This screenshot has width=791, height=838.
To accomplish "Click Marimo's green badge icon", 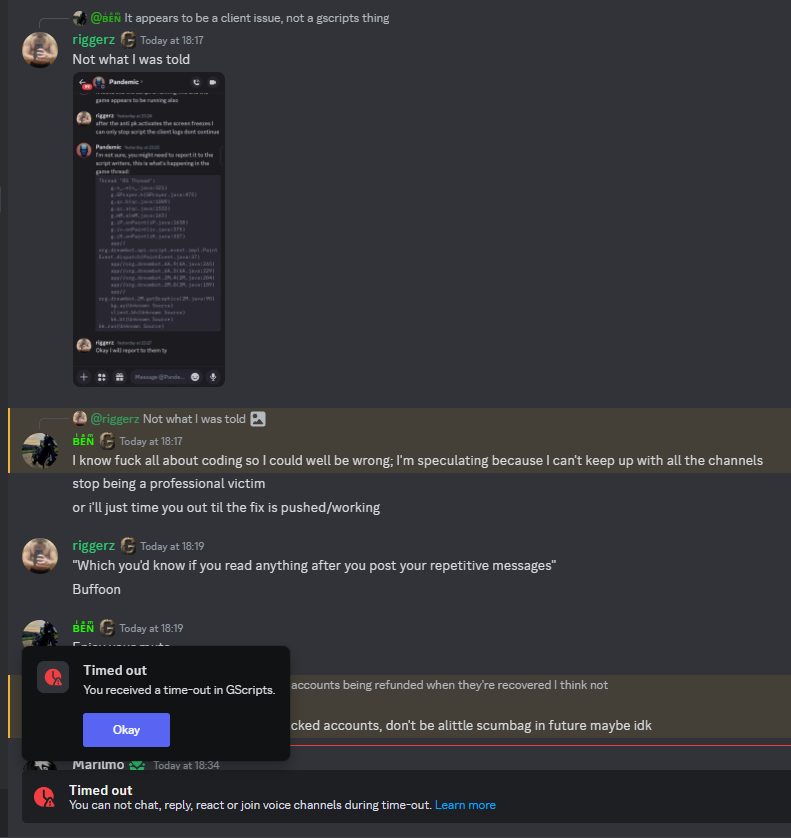I will pyautogui.click(x=137, y=765).
